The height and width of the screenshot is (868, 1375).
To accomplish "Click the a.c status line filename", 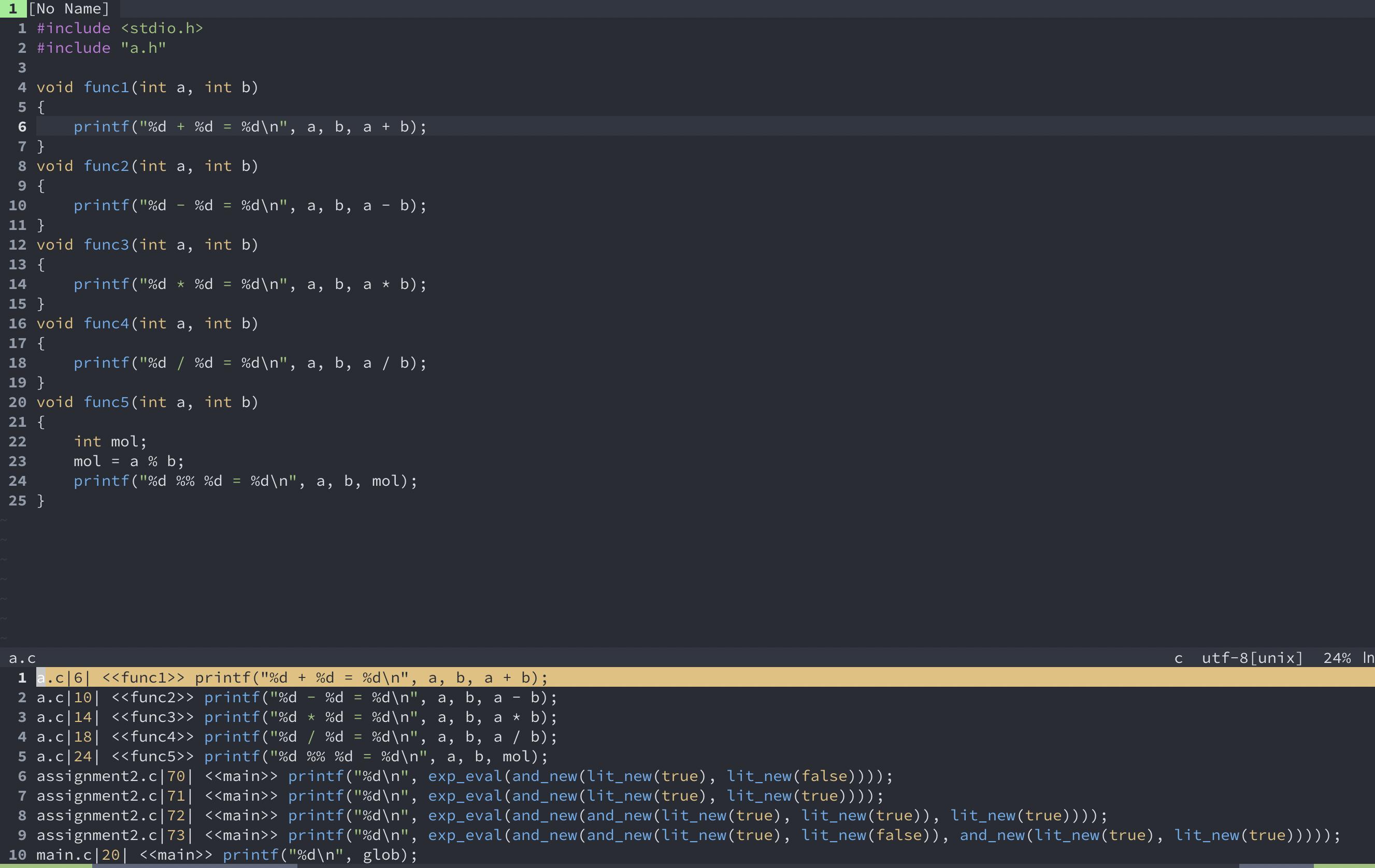I will (x=22, y=658).
